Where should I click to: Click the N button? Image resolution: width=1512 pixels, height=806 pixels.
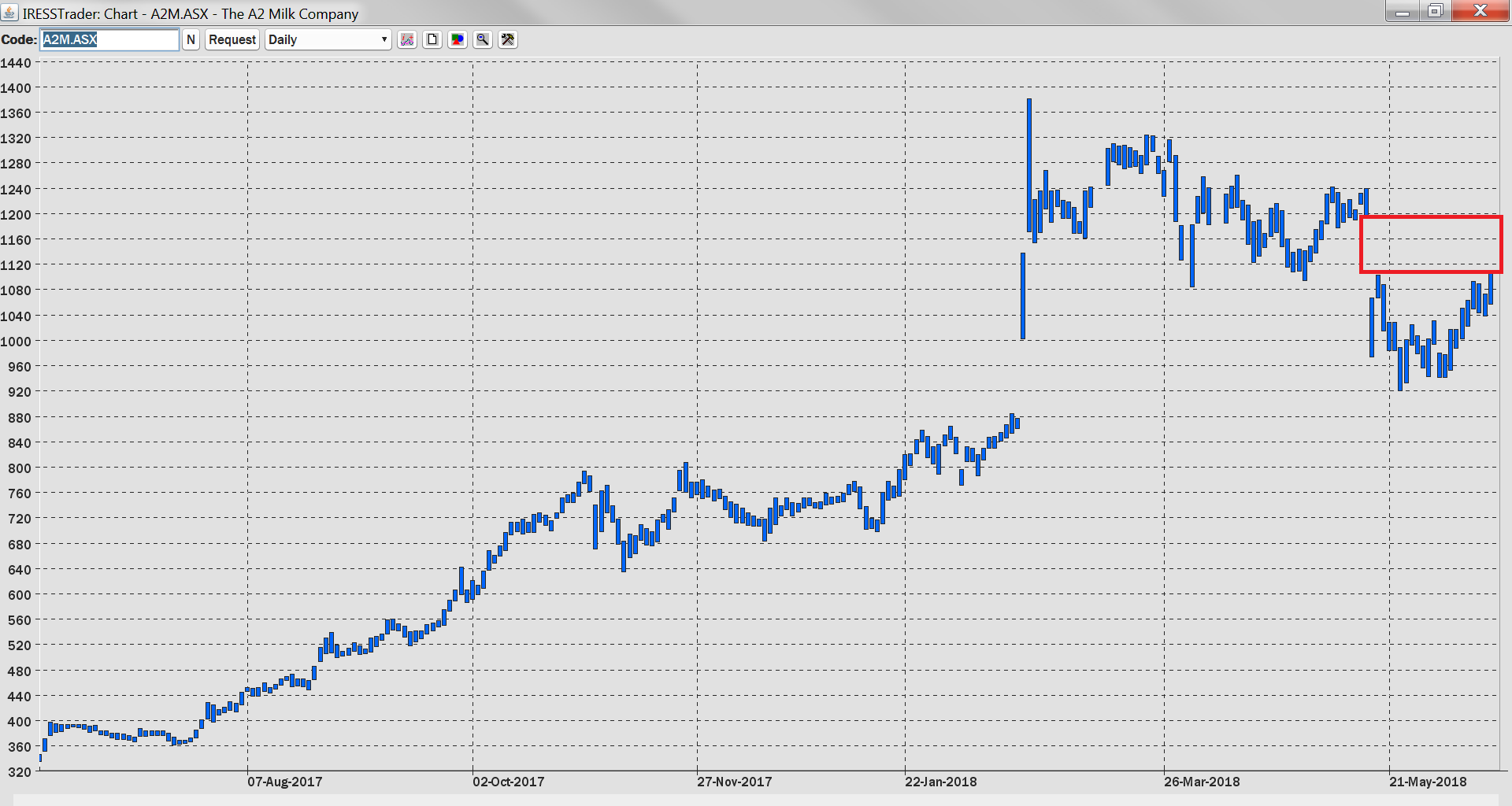tap(191, 39)
